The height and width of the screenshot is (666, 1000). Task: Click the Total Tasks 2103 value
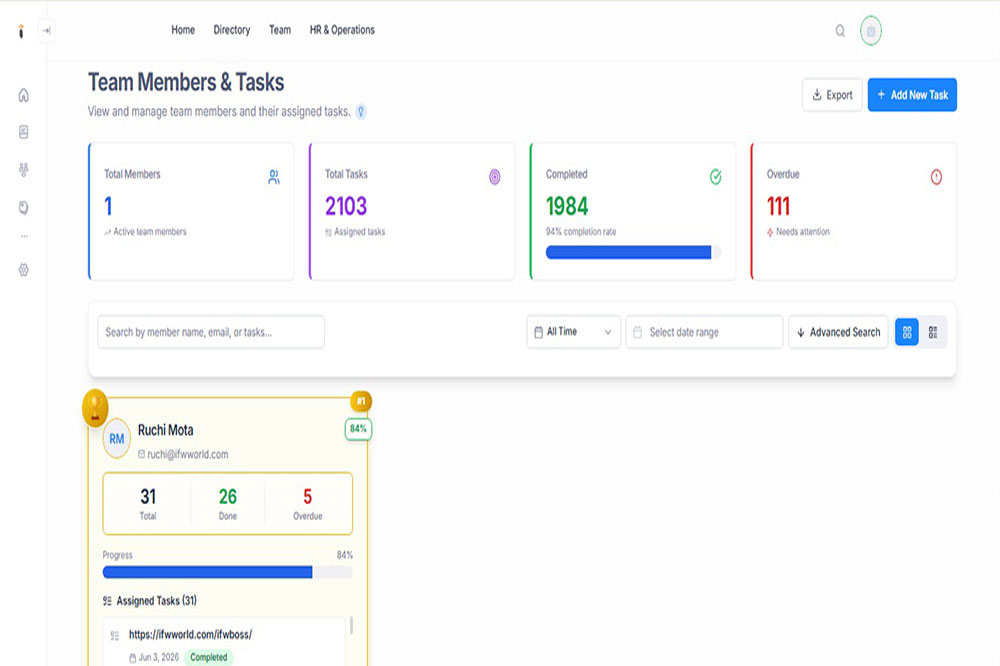(346, 206)
